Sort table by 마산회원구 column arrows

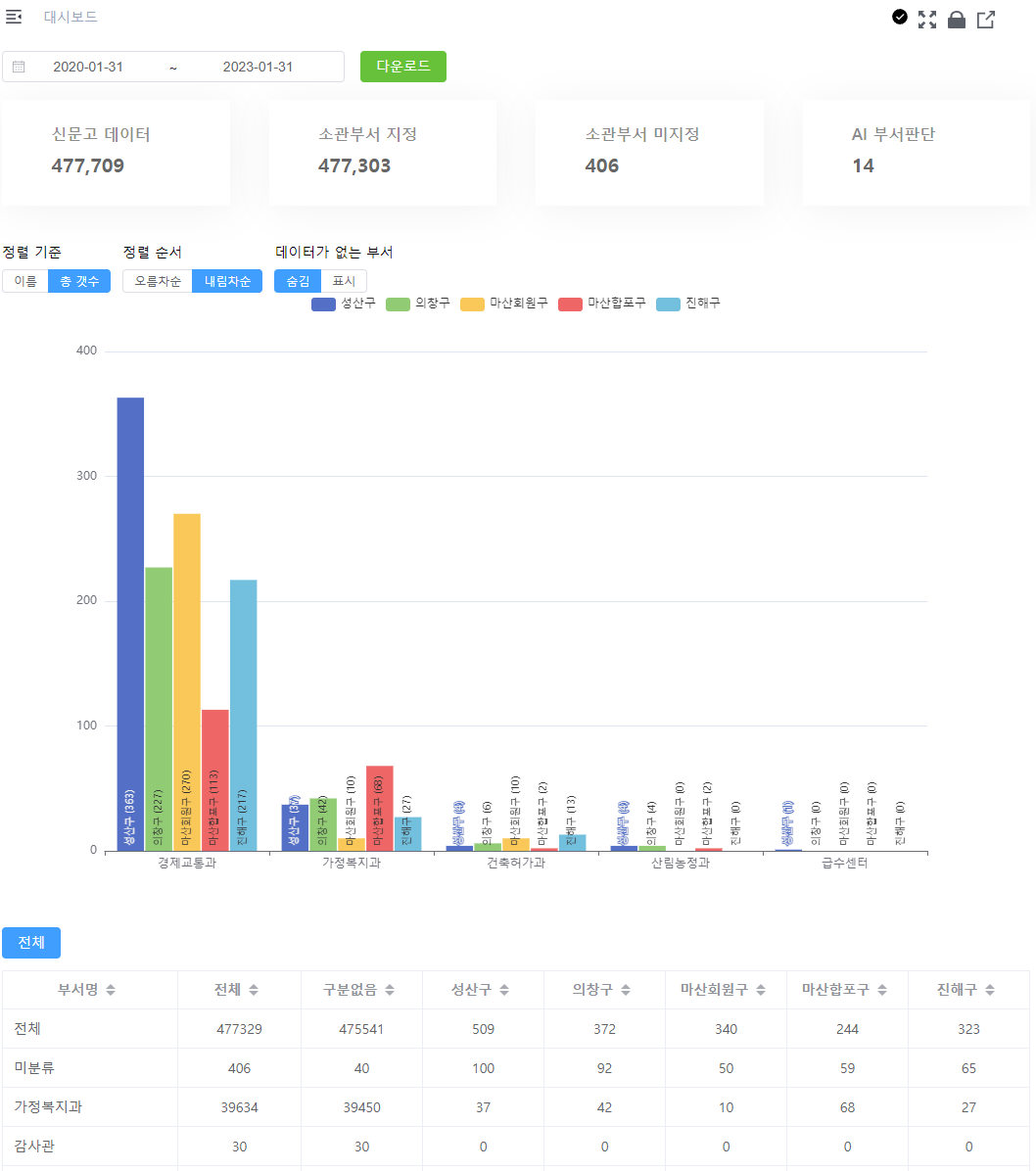point(761,990)
